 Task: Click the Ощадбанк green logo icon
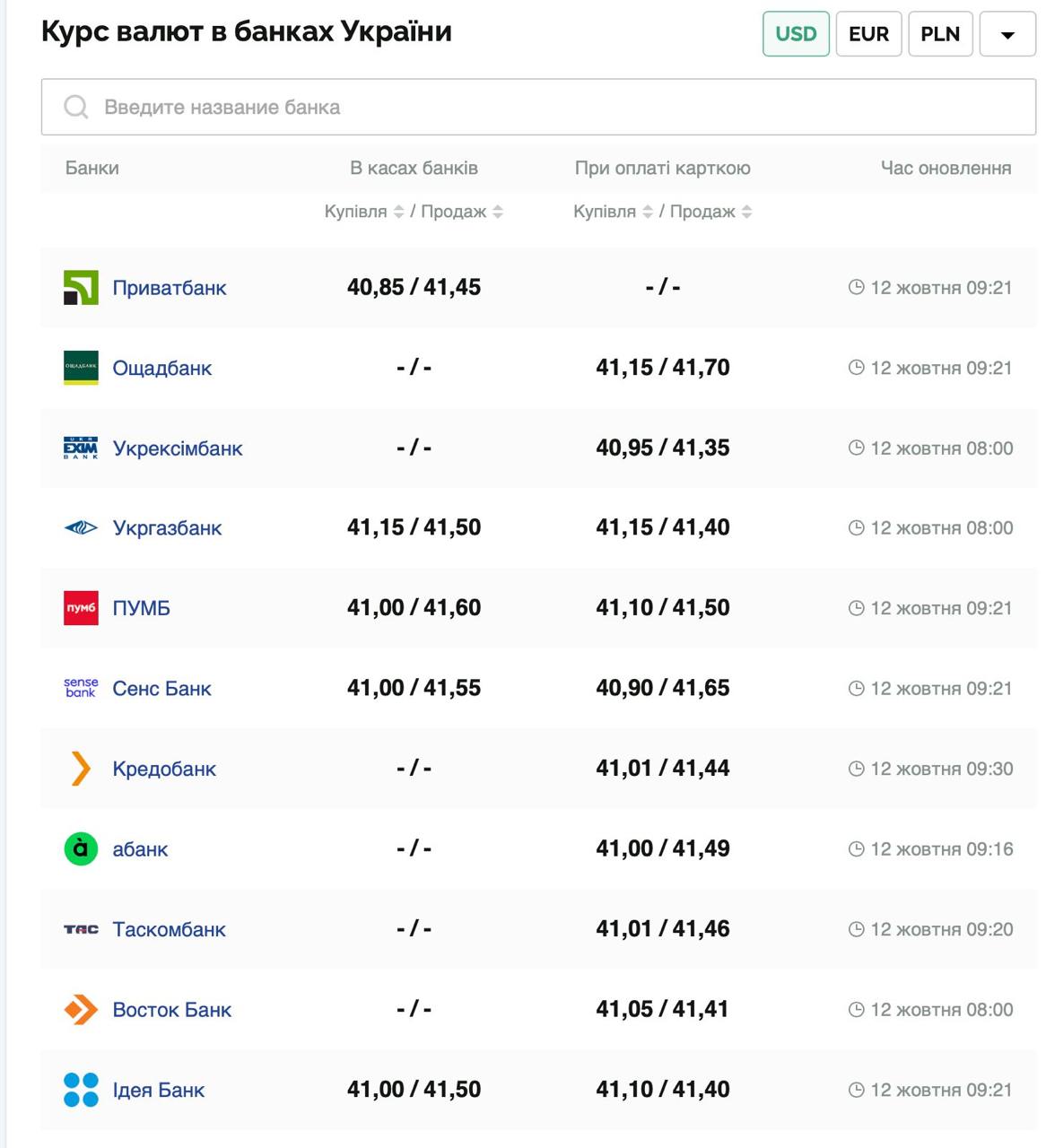tap(81, 368)
